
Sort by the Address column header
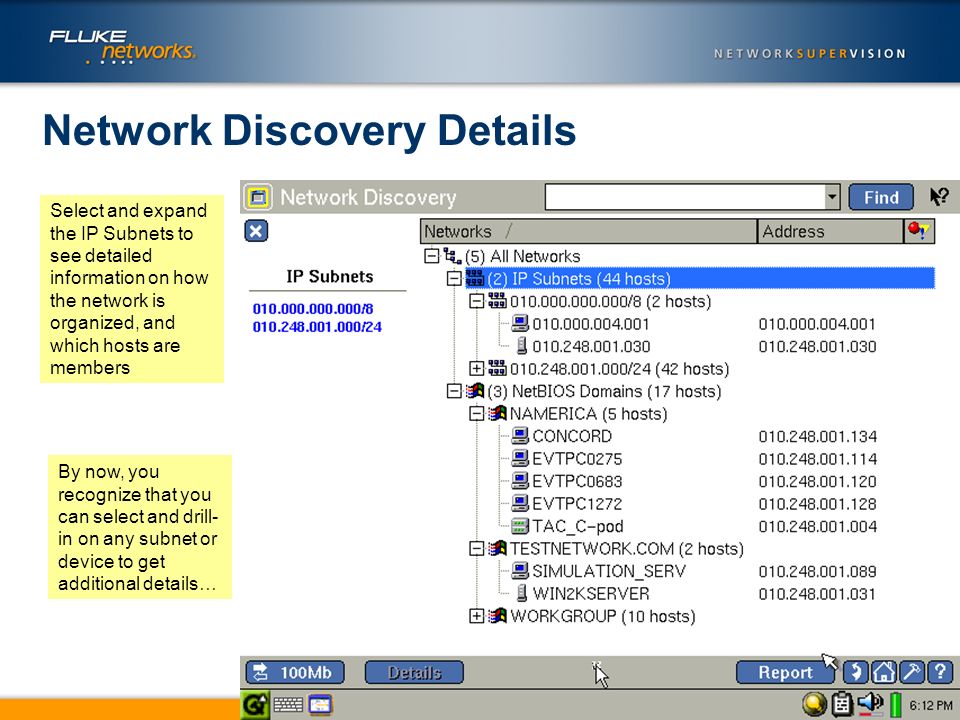point(830,231)
